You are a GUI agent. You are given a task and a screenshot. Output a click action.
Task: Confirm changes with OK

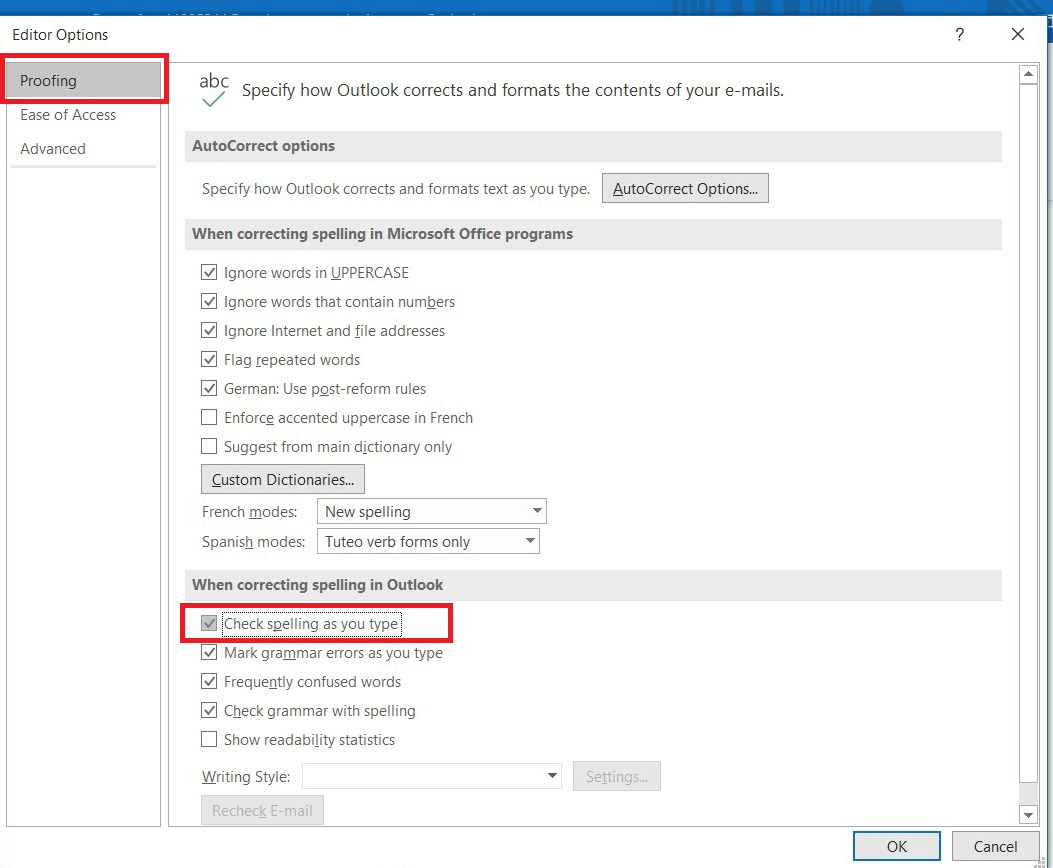(x=896, y=846)
